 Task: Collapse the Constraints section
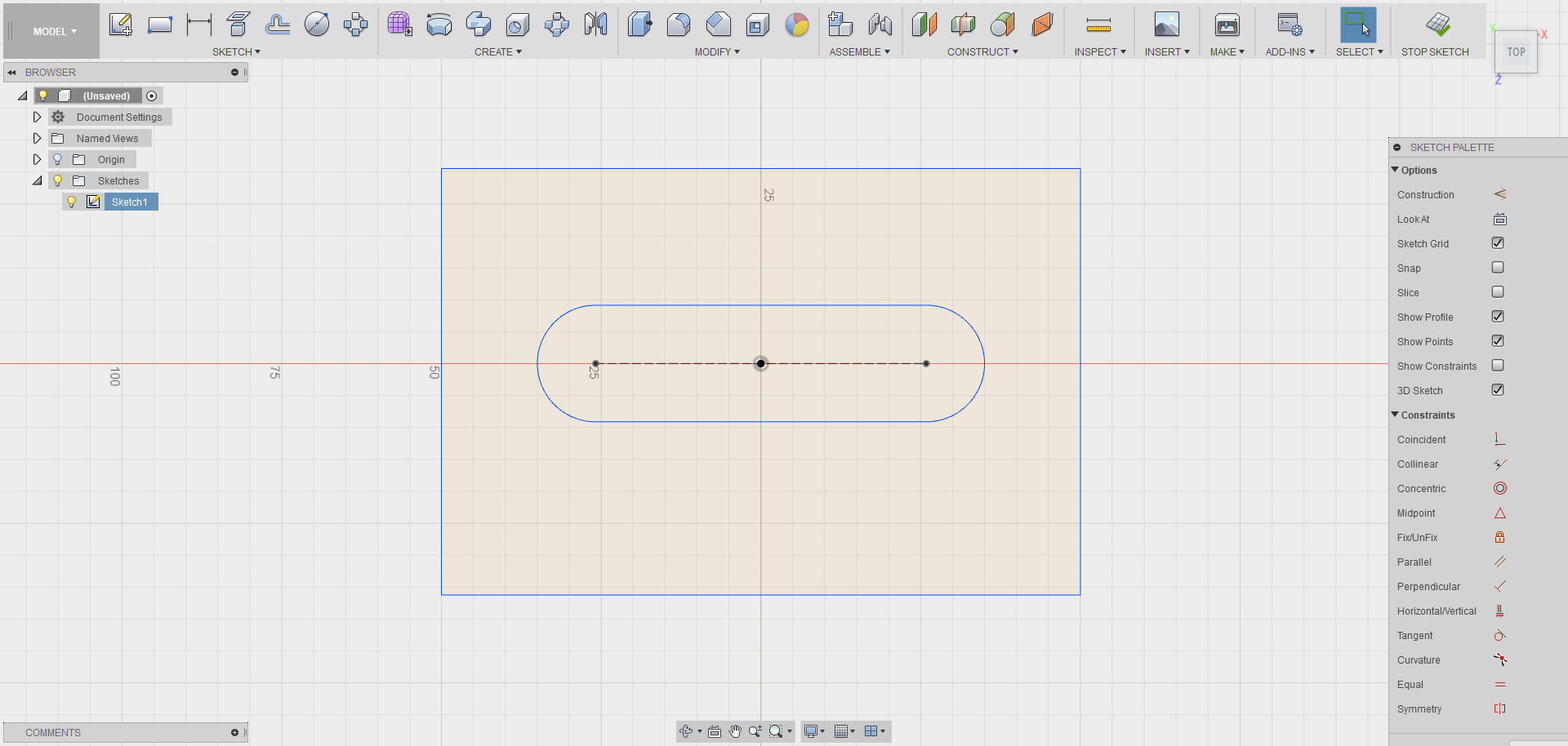pyautogui.click(x=1396, y=415)
